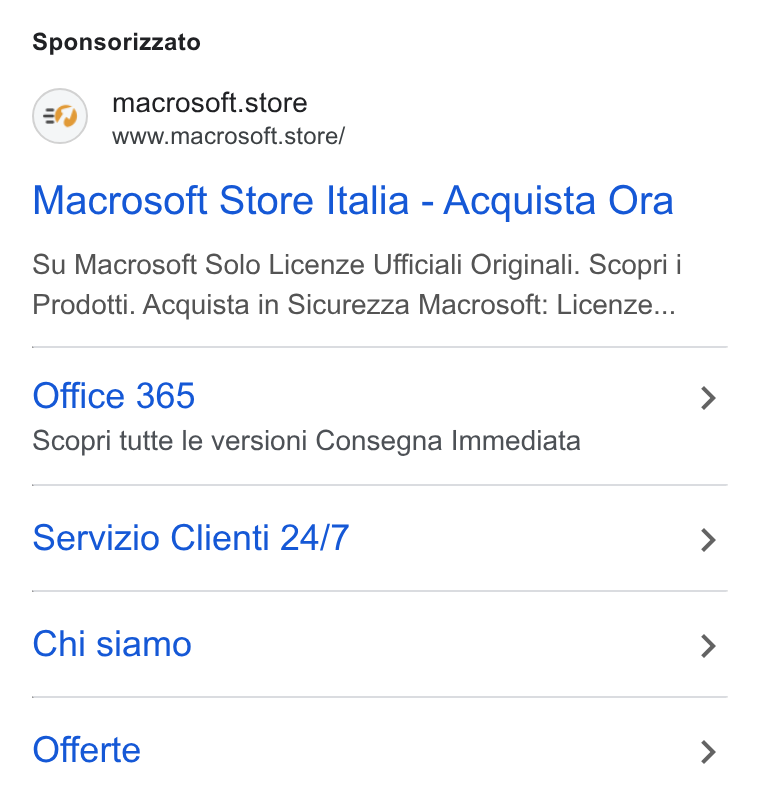The image size is (760, 802).
Task: Expand Servizio Clienti 24/7 via its chevron
Action: pos(708,540)
